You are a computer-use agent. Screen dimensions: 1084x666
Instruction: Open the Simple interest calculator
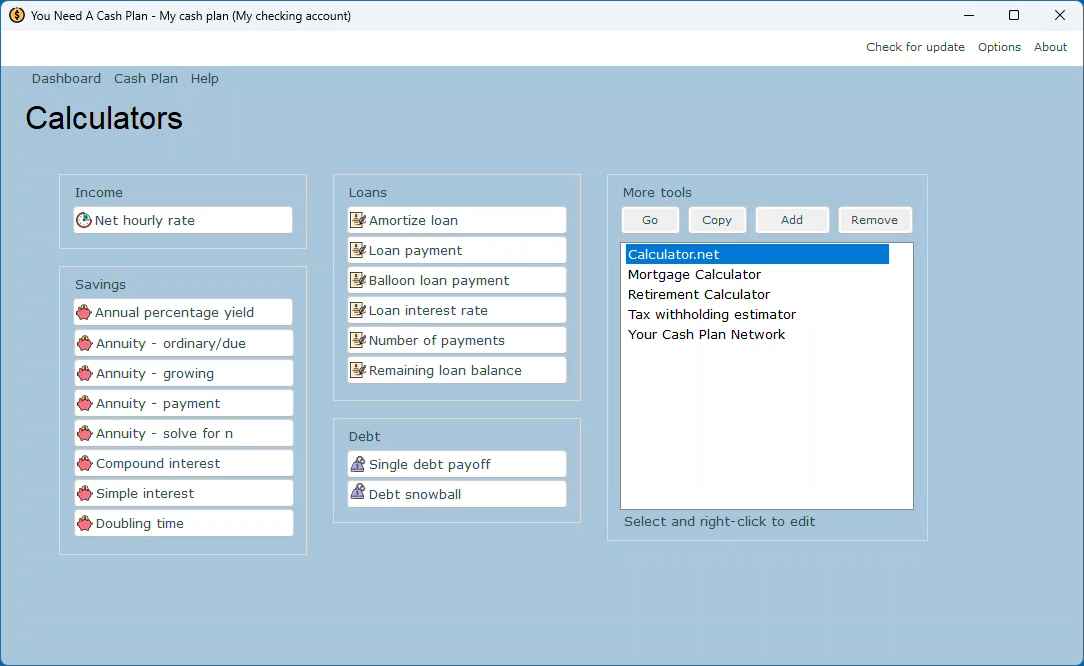pos(145,494)
